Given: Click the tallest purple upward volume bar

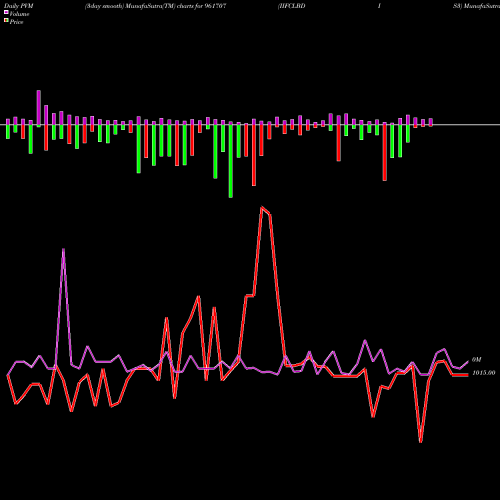Looking at the screenshot, I should (39, 107).
